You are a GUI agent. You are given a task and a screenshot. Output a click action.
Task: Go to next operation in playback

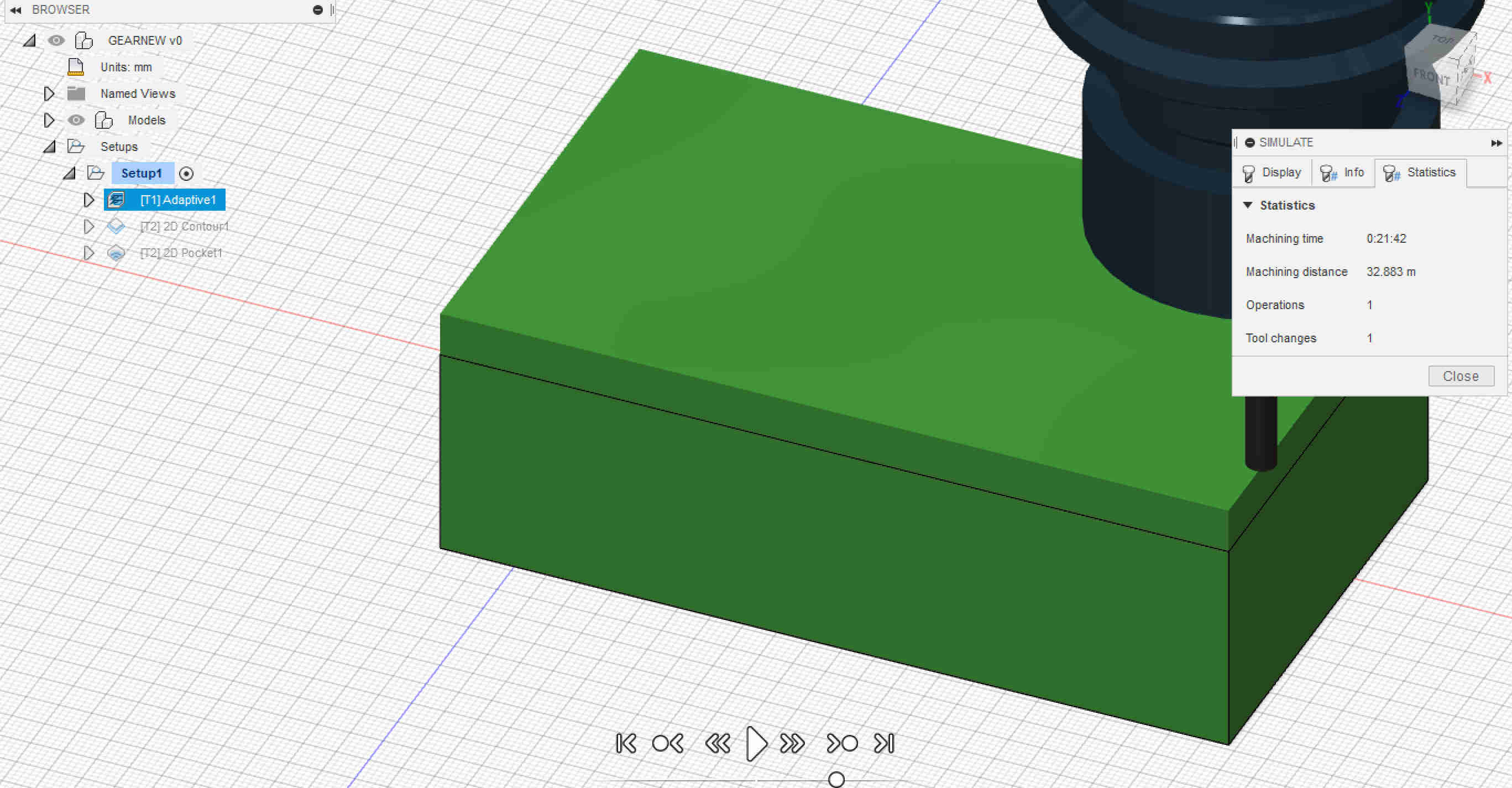tap(842, 743)
